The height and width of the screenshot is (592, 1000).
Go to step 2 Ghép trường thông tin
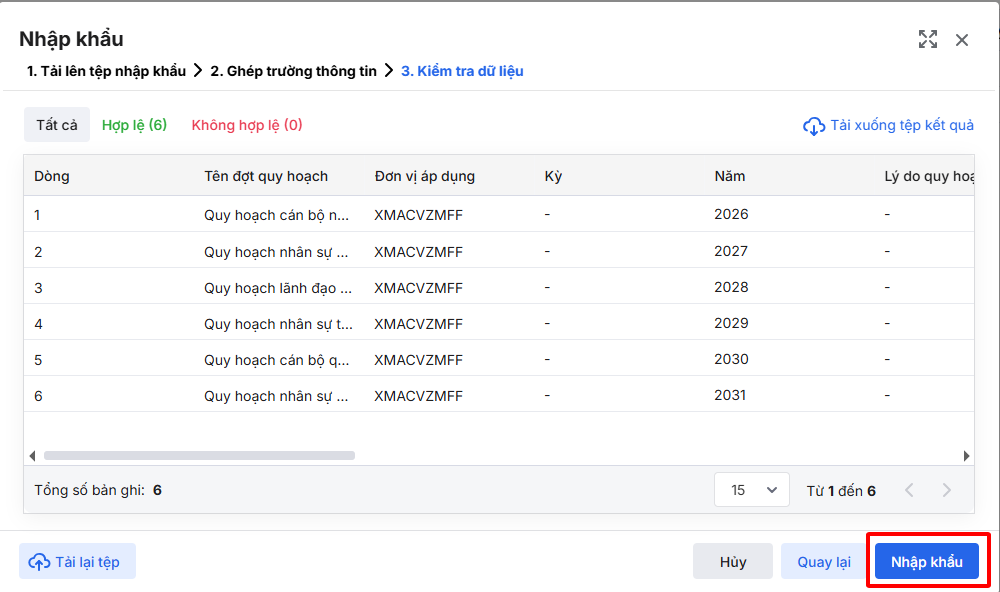point(293,71)
